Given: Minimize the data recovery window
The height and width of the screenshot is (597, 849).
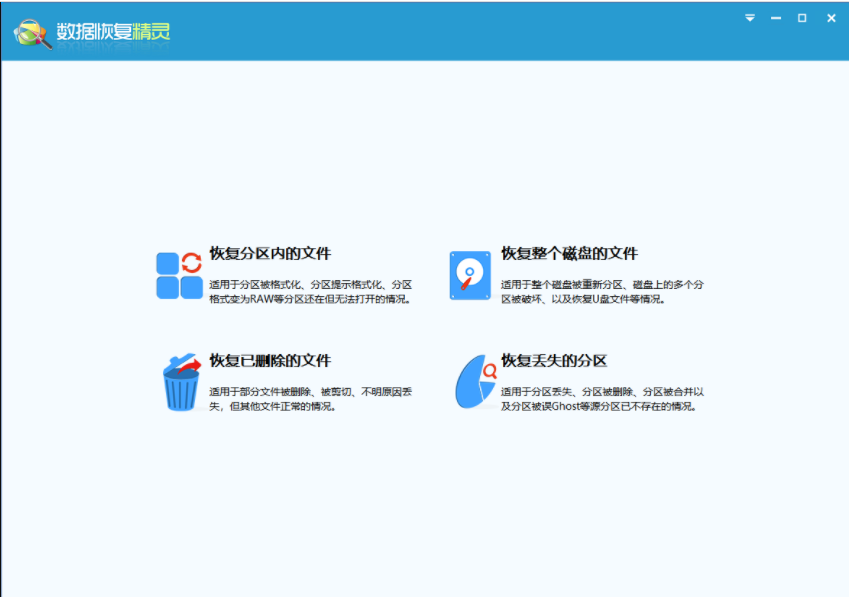Looking at the screenshot, I should [776, 18].
